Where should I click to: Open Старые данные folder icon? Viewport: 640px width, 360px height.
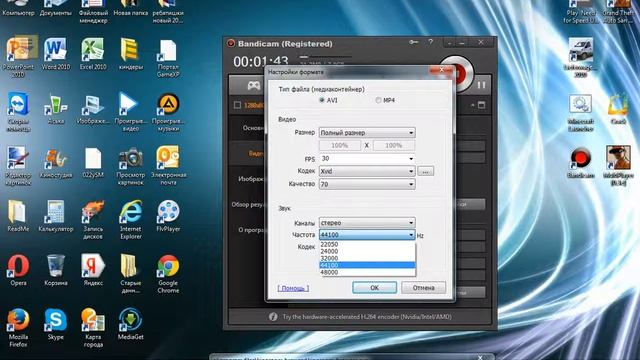coord(131,273)
